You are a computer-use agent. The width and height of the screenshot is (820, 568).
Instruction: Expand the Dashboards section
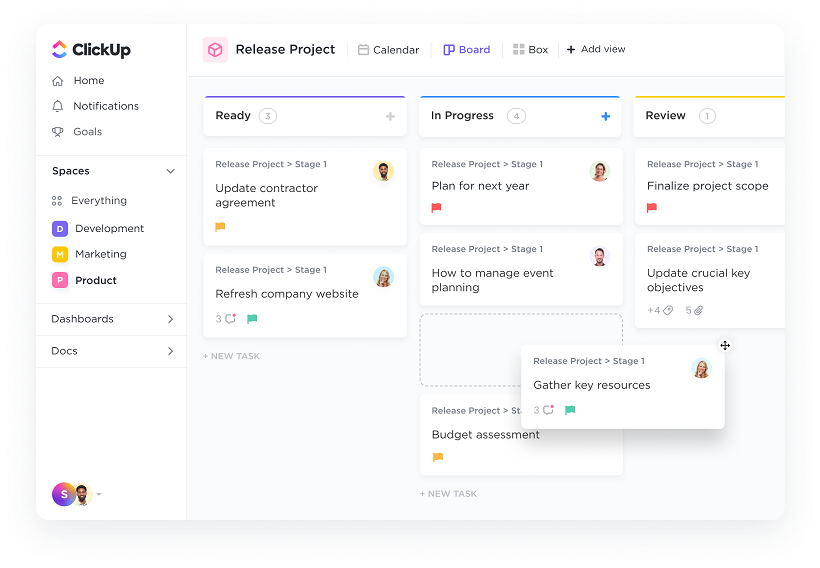pyautogui.click(x=170, y=319)
